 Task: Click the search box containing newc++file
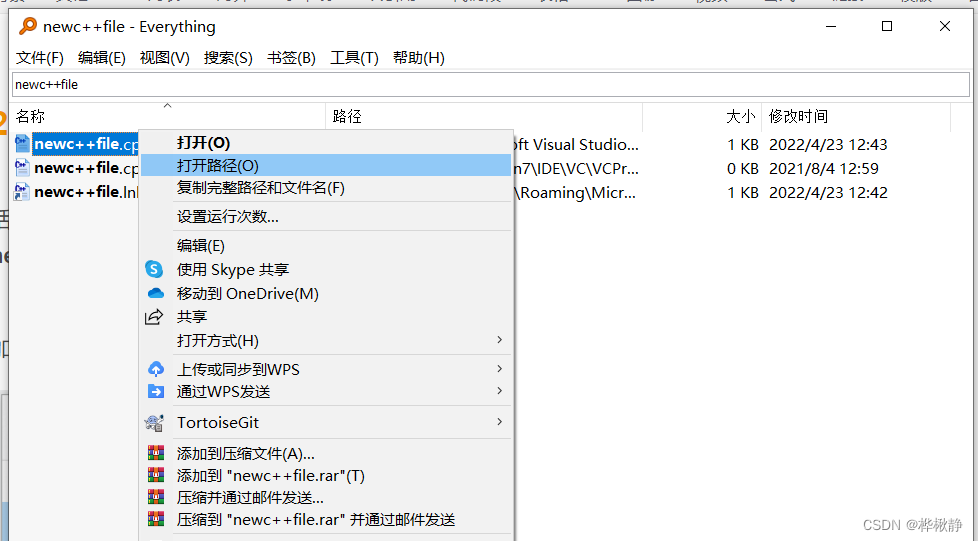(x=491, y=84)
